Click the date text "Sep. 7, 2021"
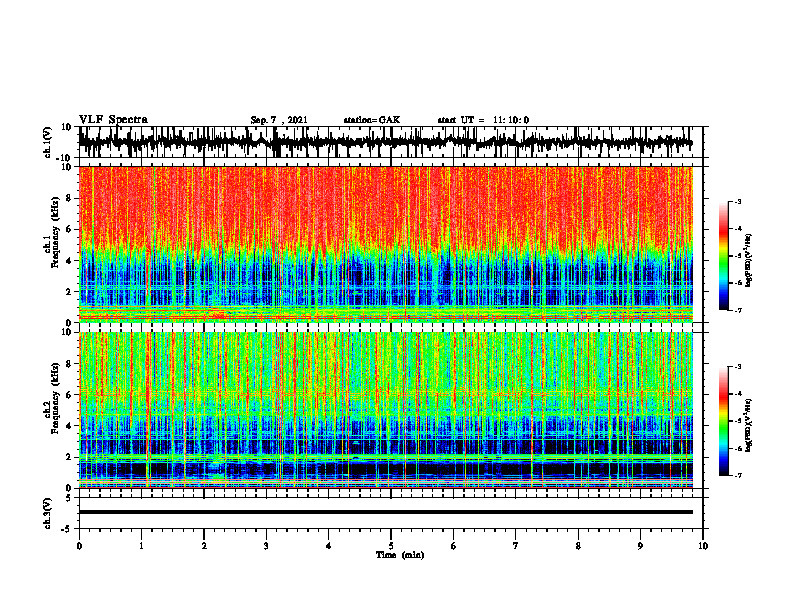792x612 pixels. pos(279,120)
